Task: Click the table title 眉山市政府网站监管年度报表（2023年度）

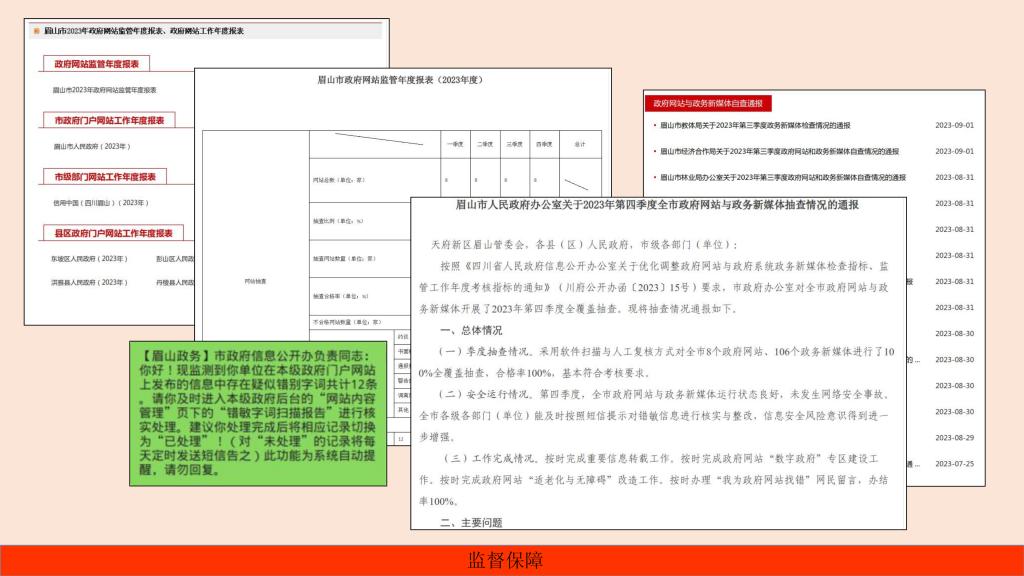Action: coord(402,80)
